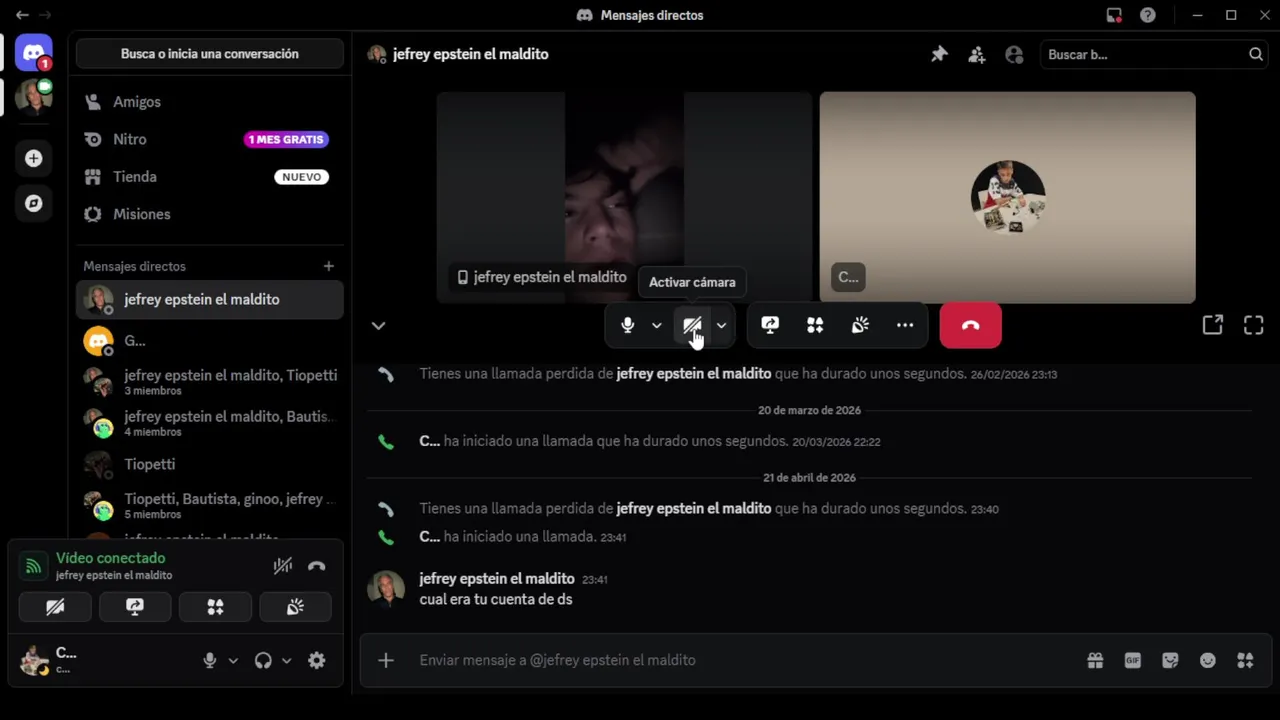Enter fullscreen call view

[x=1253, y=325]
